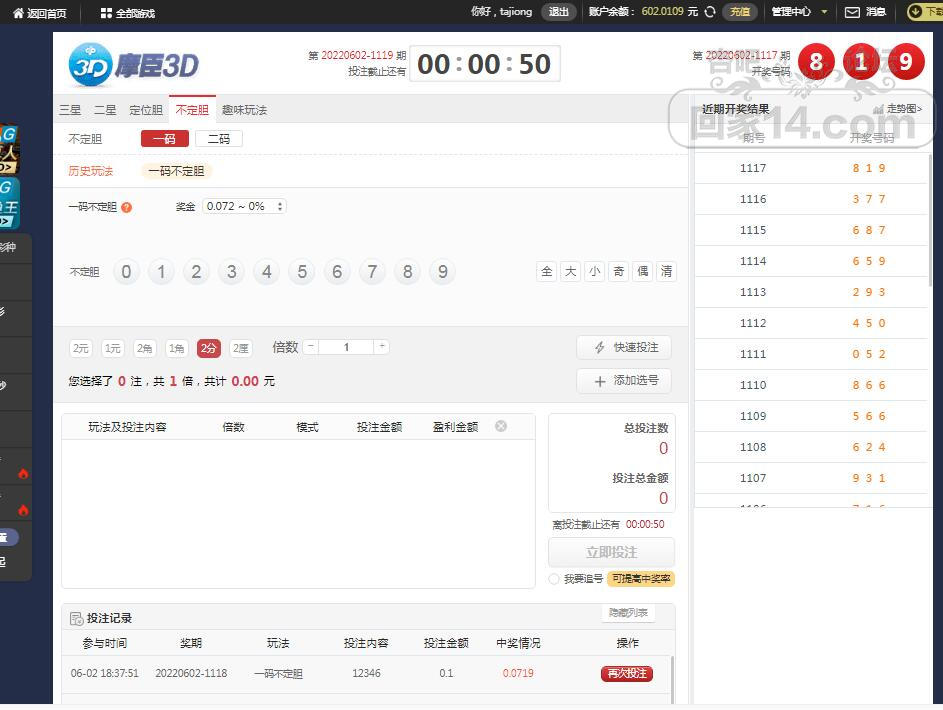This screenshot has width=943, height=710.
Task: Open the 趣味玩法 tab
Action: click(244, 110)
